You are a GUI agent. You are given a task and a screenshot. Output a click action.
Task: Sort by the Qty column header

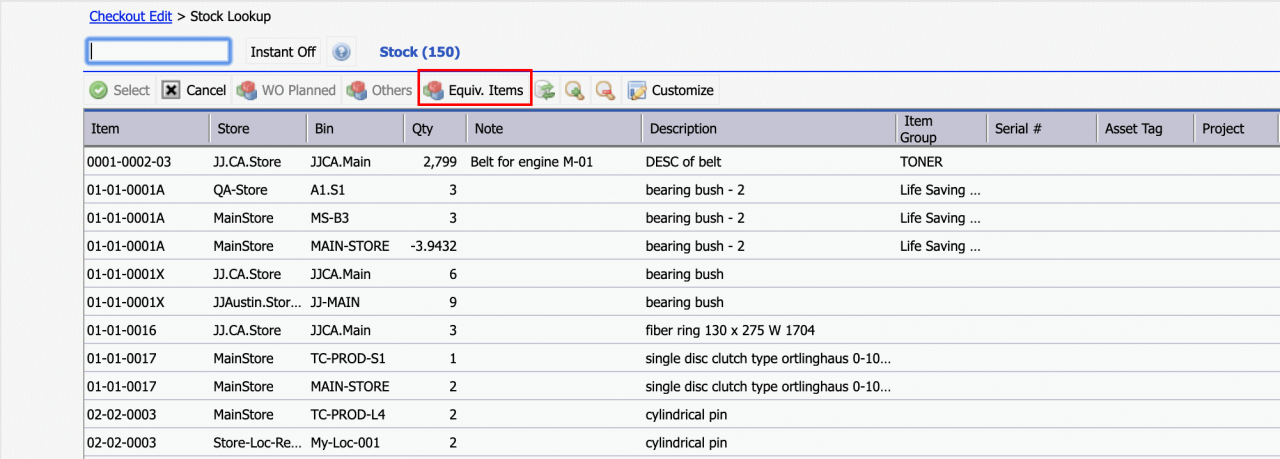[x=436, y=128]
